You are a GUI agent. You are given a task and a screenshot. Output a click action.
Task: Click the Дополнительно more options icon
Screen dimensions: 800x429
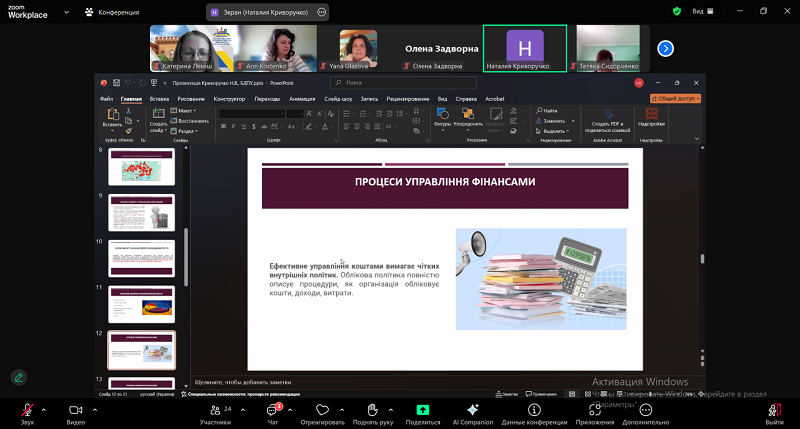645,410
